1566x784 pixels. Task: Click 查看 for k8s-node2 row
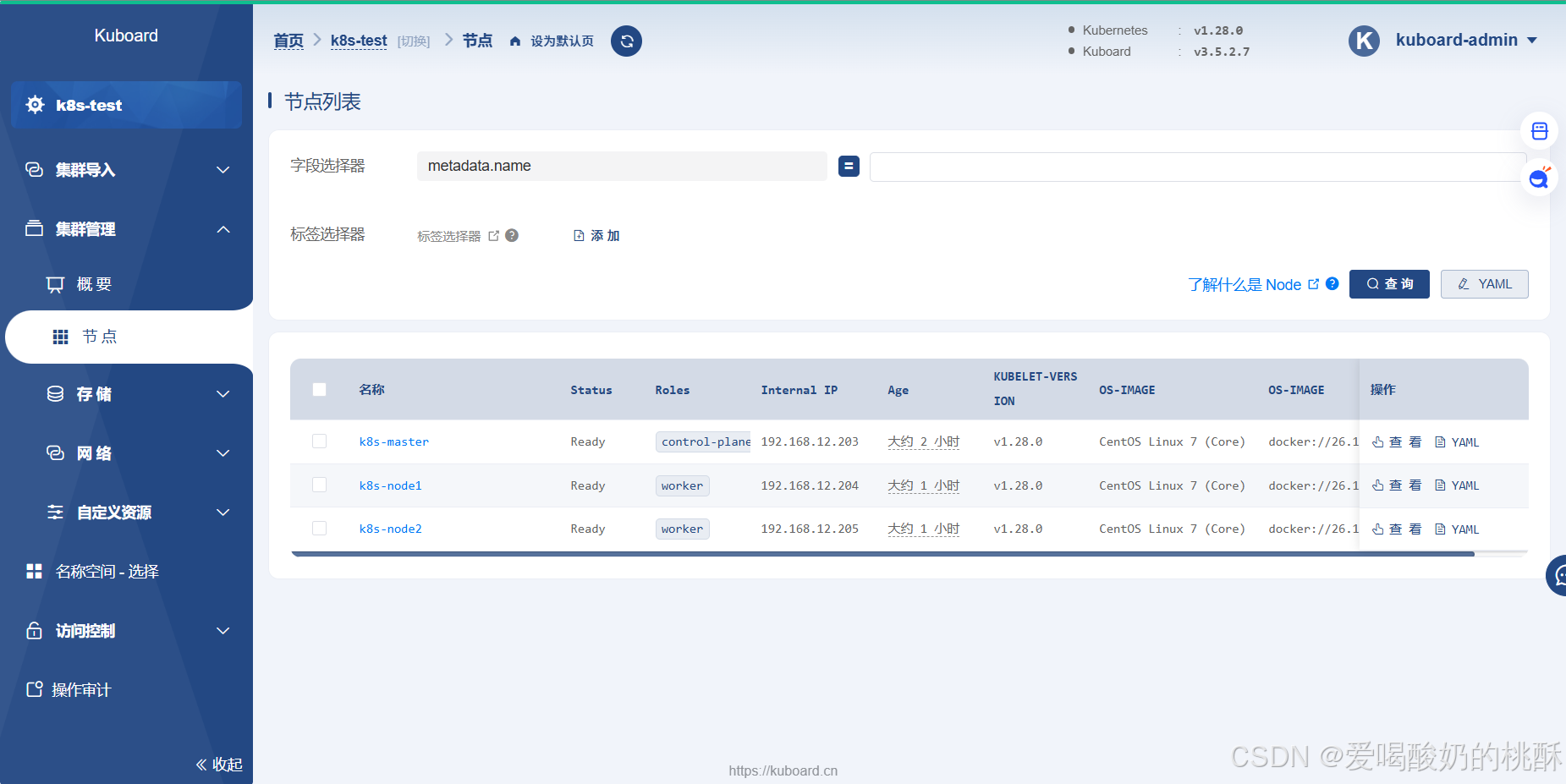tap(1397, 529)
